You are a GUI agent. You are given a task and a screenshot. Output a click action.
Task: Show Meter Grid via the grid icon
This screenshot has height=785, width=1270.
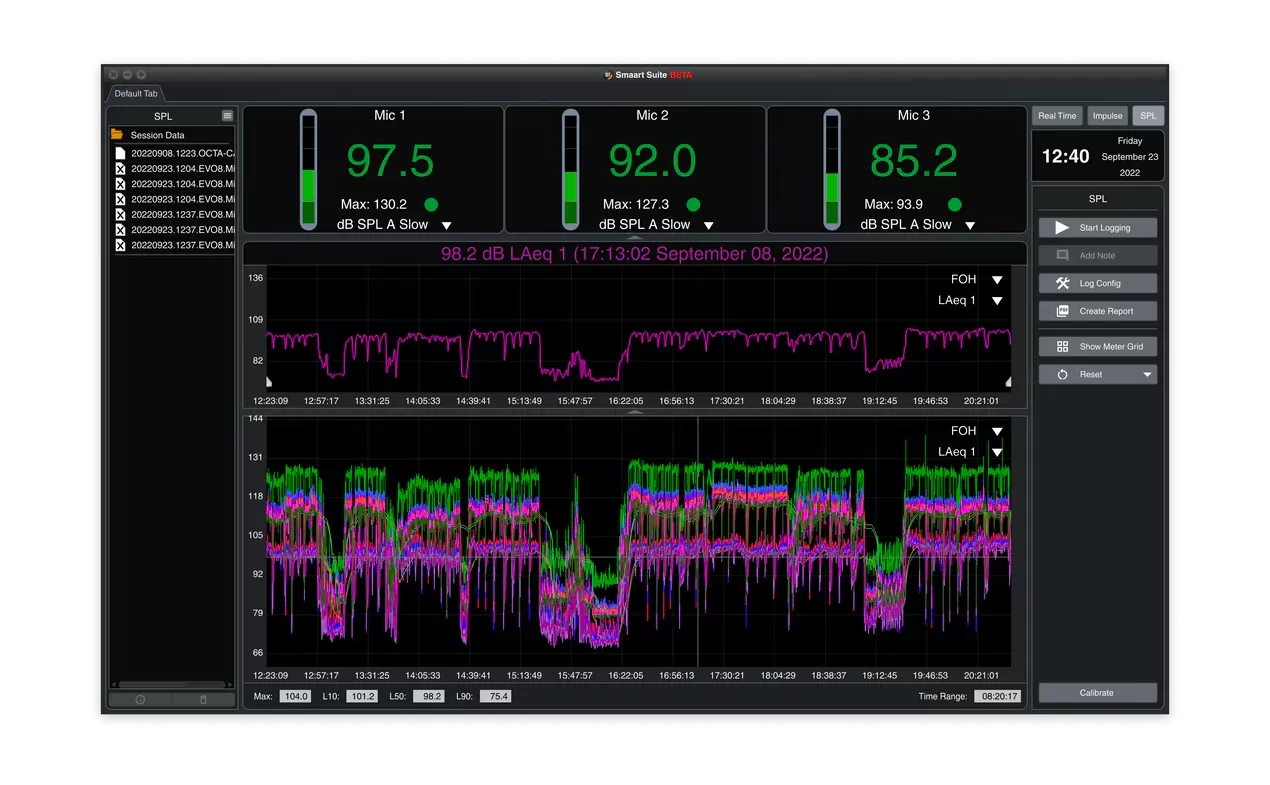(x=1098, y=347)
